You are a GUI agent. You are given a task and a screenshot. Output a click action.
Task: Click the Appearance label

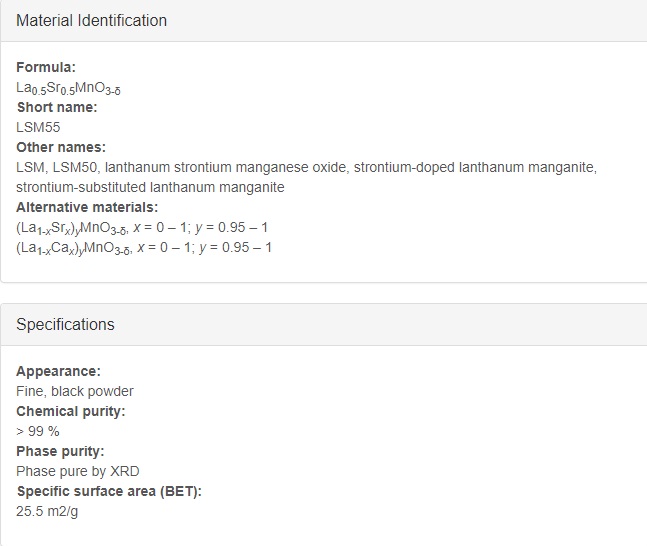58,371
